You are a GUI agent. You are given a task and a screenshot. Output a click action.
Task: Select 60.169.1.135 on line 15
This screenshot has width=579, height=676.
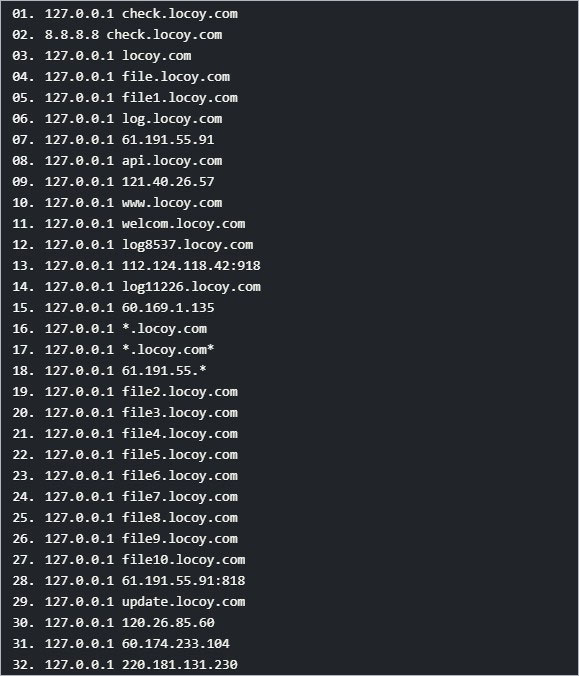(x=168, y=308)
